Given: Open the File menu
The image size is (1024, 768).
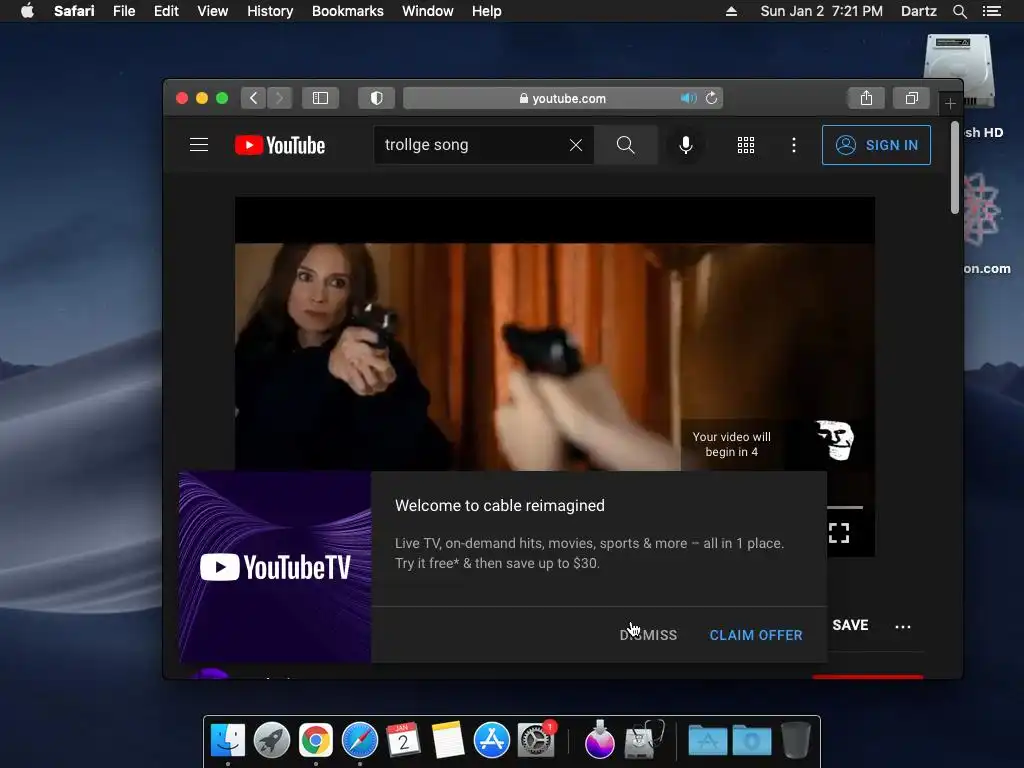Looking at the screenshot, I should pyautogui.click(x=124, y=11).
